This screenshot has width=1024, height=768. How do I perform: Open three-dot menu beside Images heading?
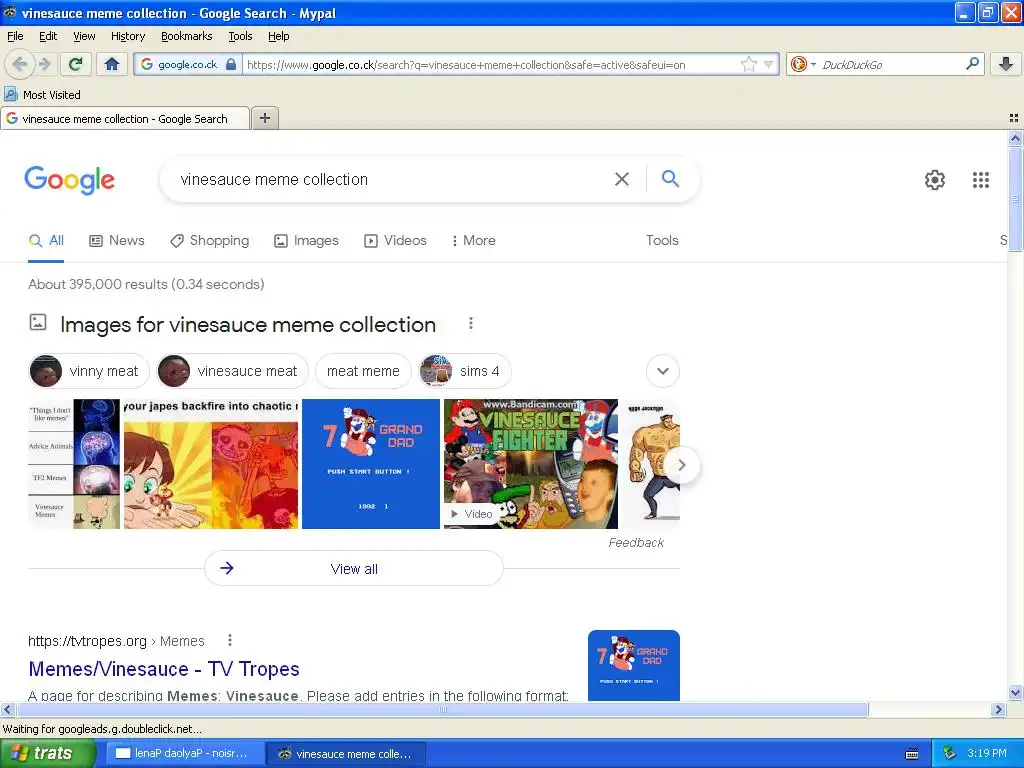(x=471, y=323)
